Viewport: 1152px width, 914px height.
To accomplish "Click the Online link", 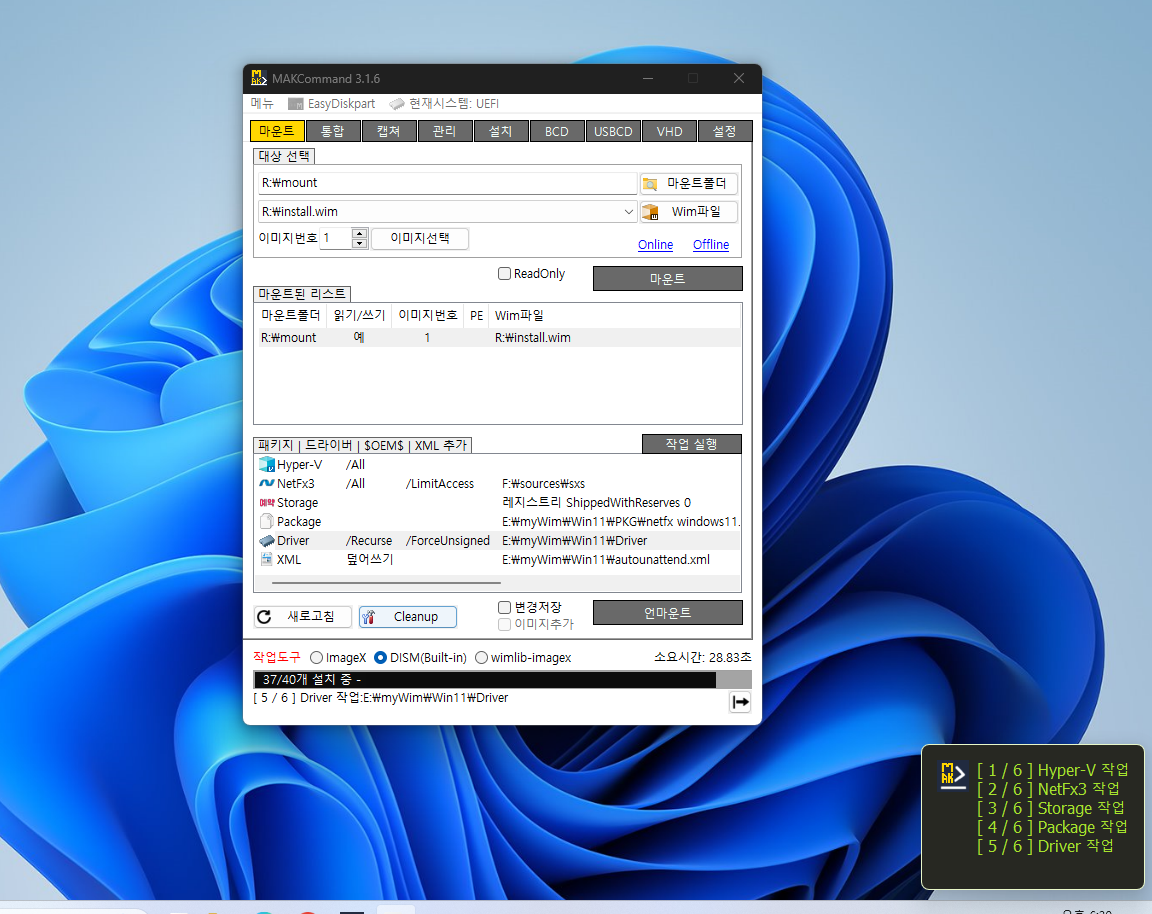I will click(x=655, y=245).
